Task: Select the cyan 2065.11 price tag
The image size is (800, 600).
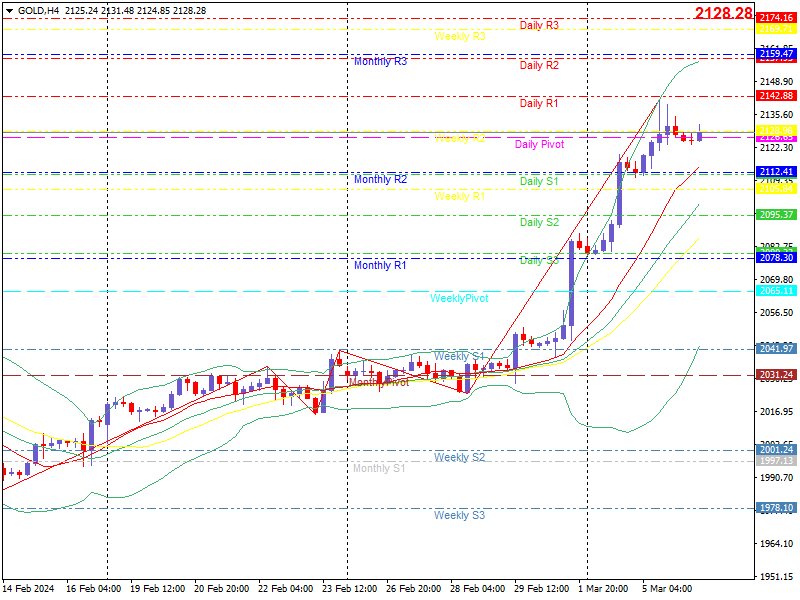Action: [776, 291]
